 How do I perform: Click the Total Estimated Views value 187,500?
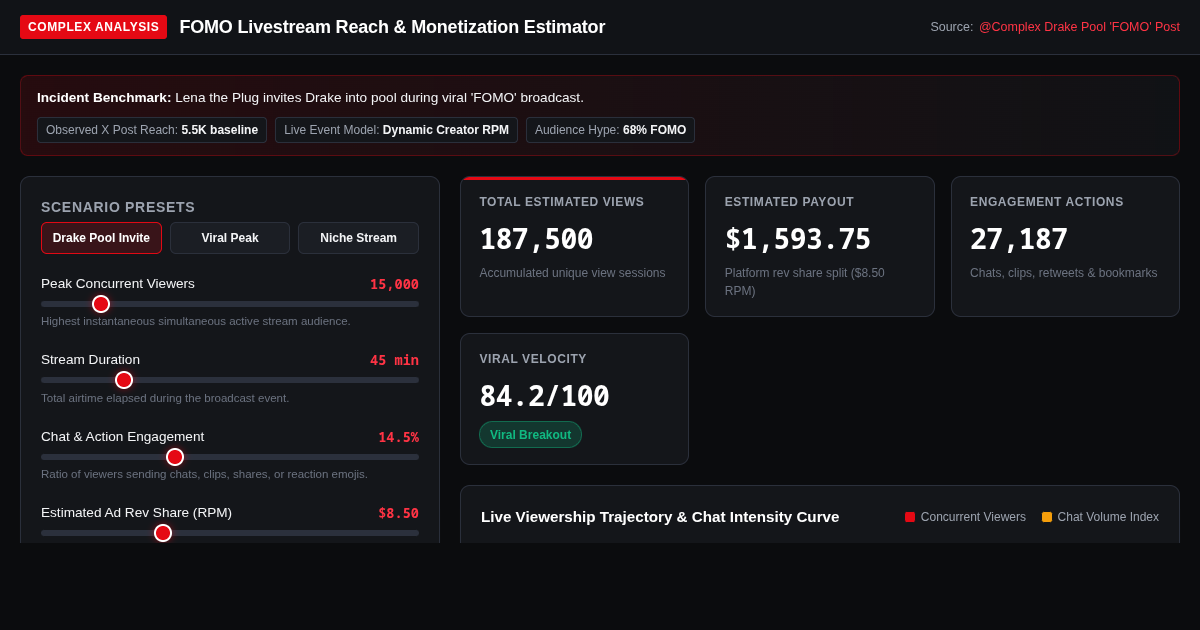coord(536,239)
